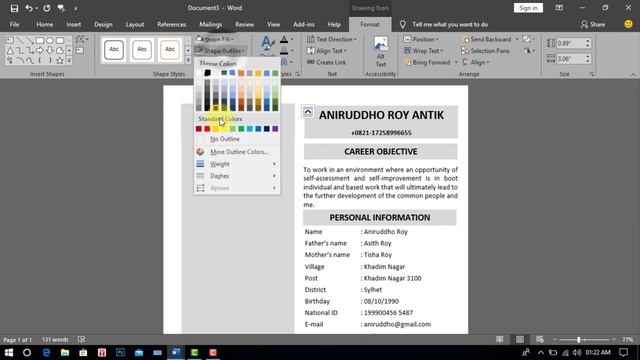Click the Undo icon in title bar

point(29,8)
